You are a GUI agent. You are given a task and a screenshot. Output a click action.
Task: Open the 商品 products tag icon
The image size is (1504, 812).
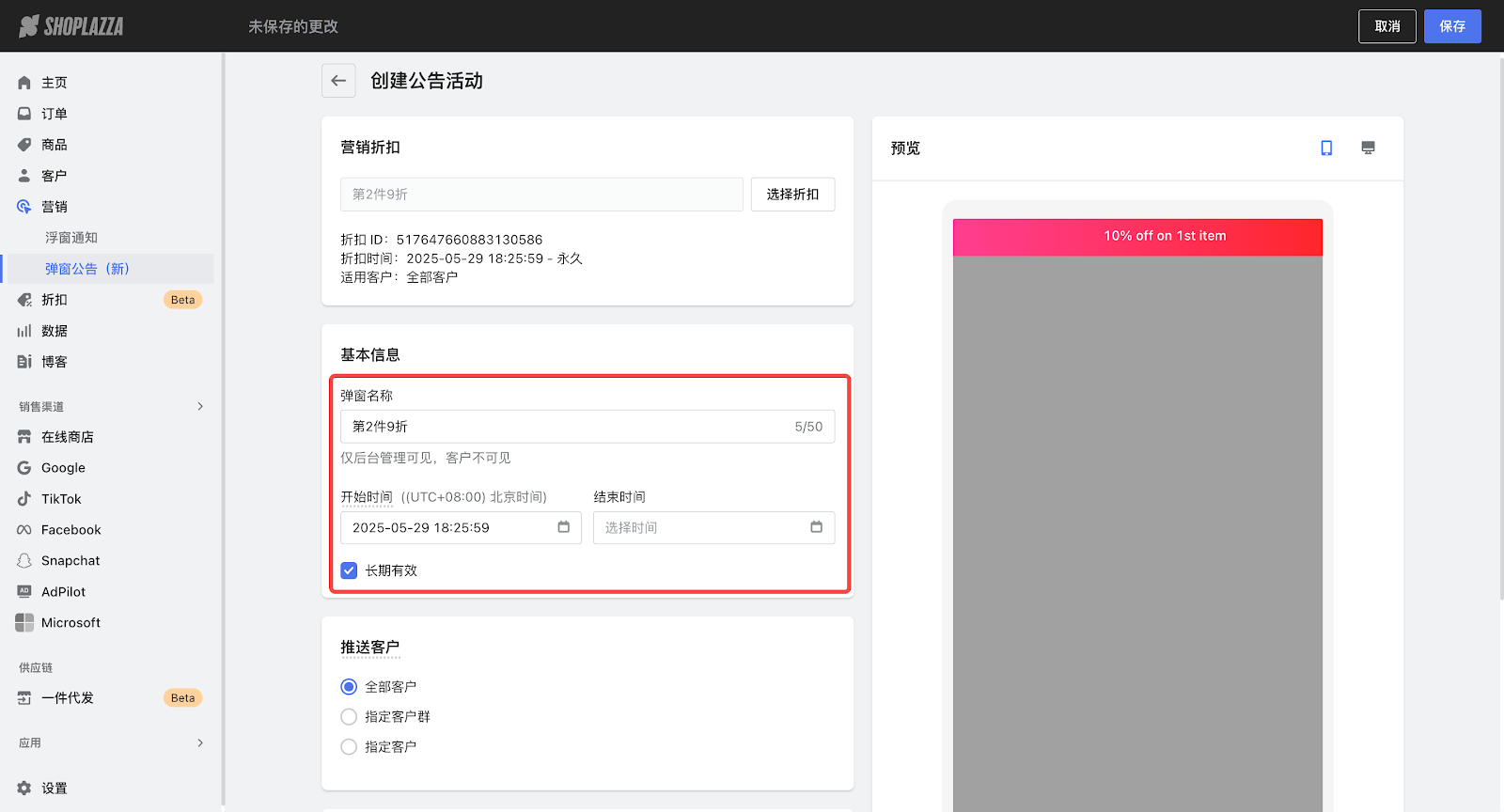(x=24, y=145)
